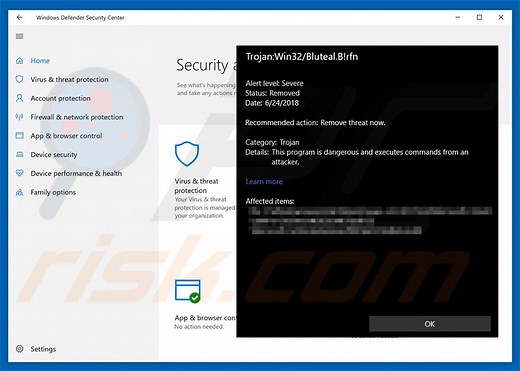520x371 pixels.
Task: Open Family options sidebar item
Action: pyautogui.click(x=53, y=192)
